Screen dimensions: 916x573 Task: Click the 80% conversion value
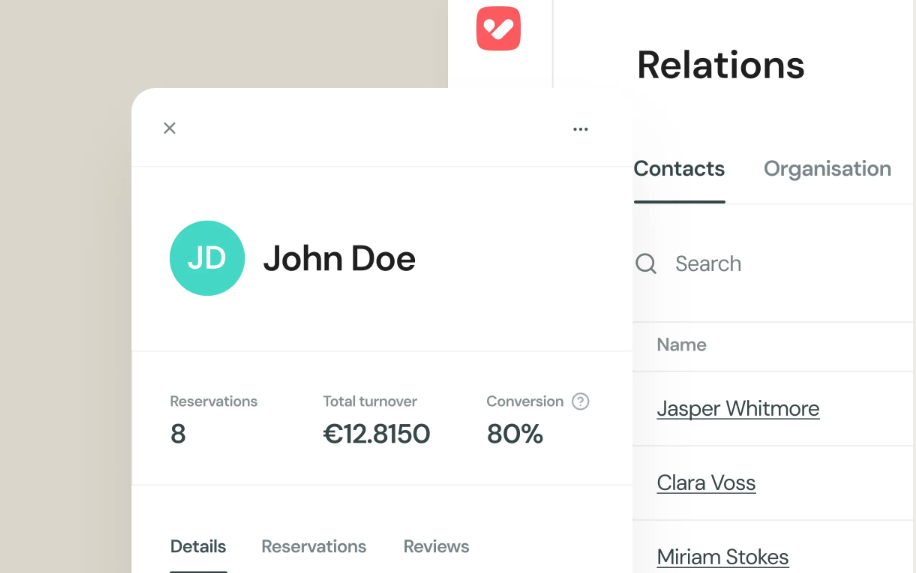(515, 434)
